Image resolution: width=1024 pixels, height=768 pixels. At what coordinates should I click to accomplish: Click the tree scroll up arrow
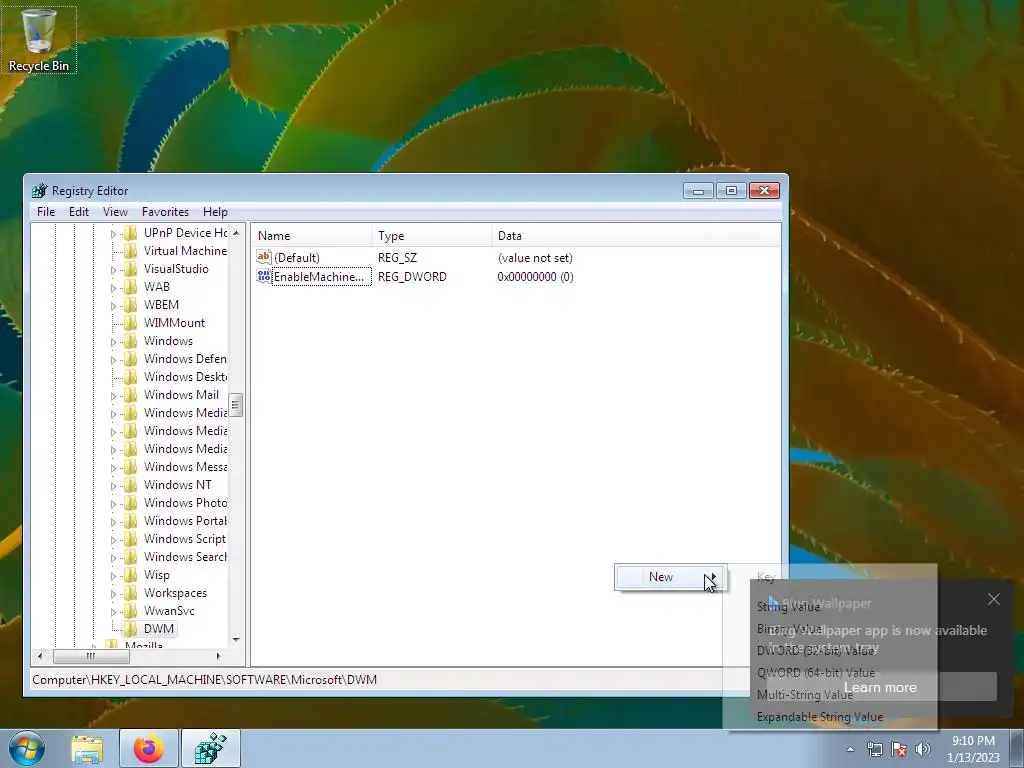[x=236, y=232]
